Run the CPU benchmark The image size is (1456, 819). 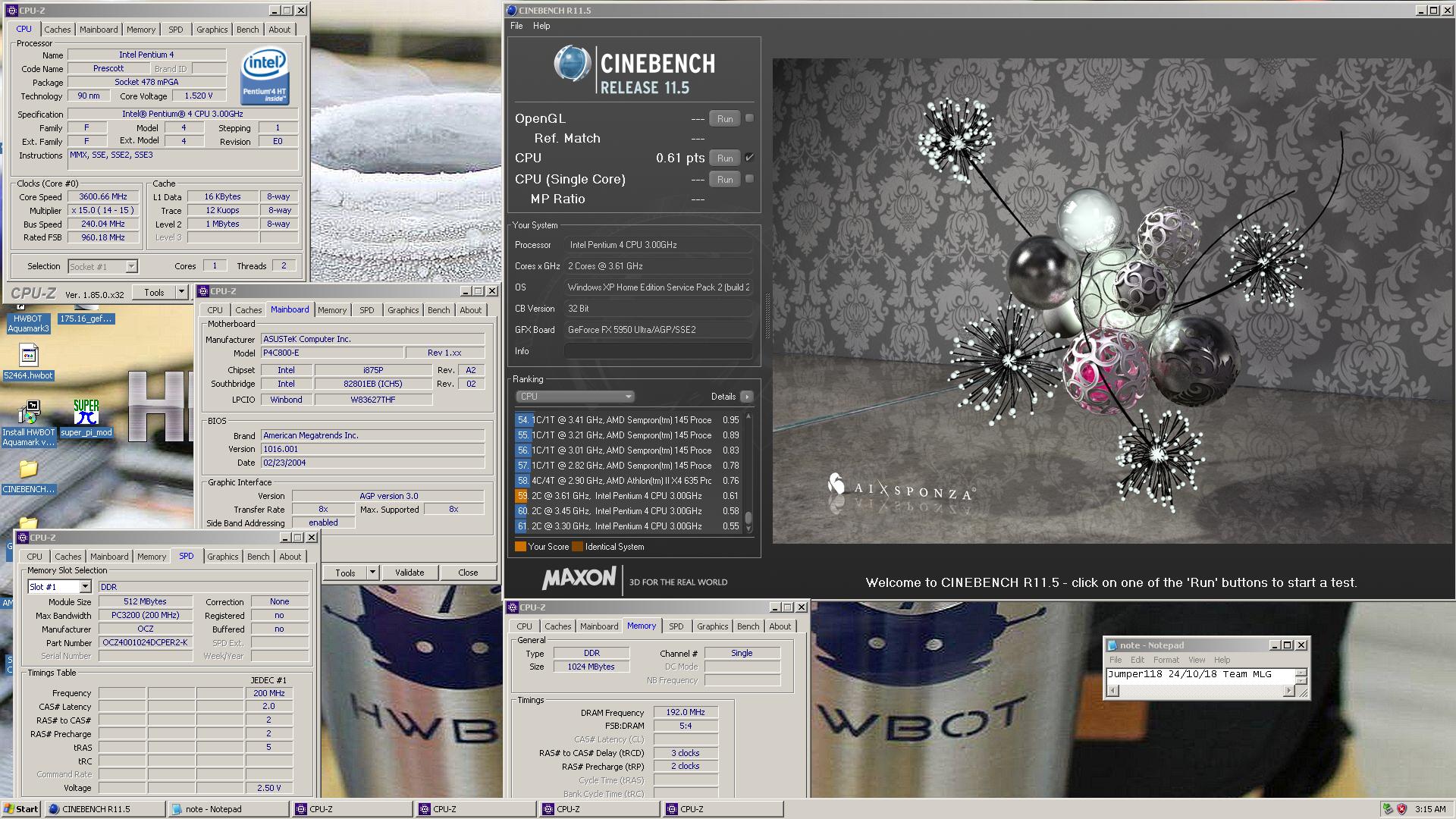click(x=725, y=158)
